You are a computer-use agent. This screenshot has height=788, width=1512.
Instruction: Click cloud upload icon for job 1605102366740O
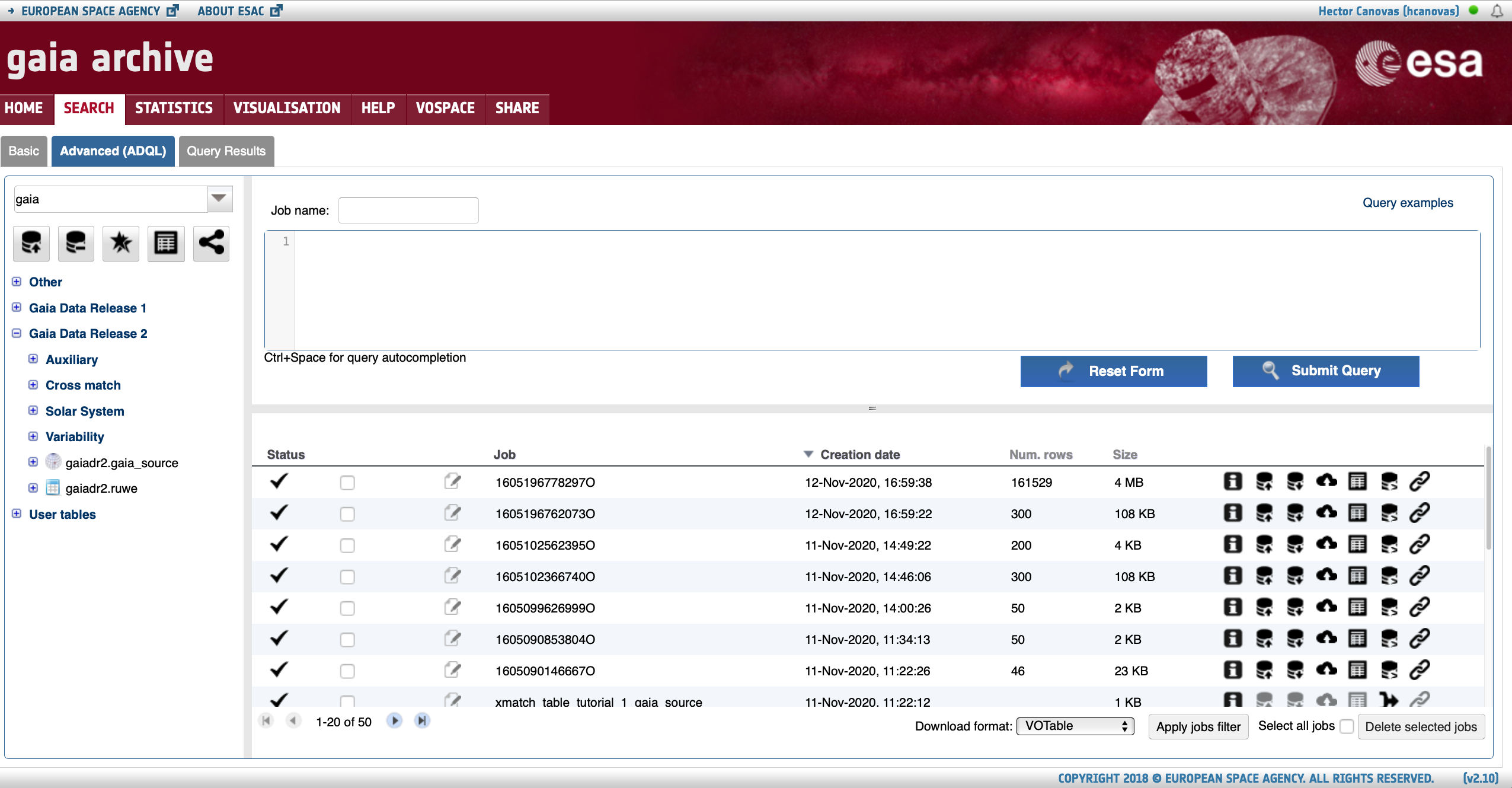pos(1326,575)
